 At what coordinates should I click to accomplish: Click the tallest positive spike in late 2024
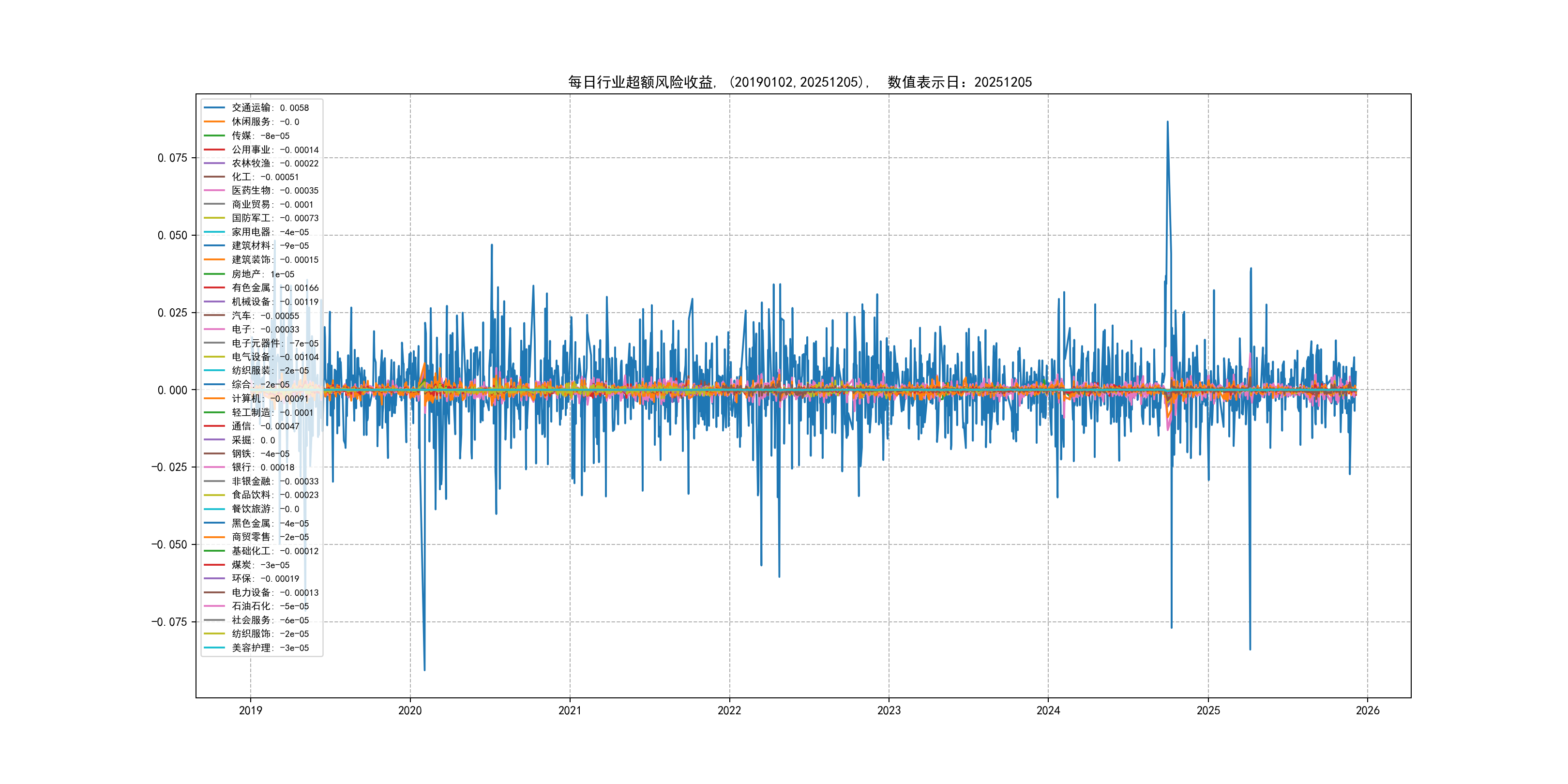point(1167,123)
